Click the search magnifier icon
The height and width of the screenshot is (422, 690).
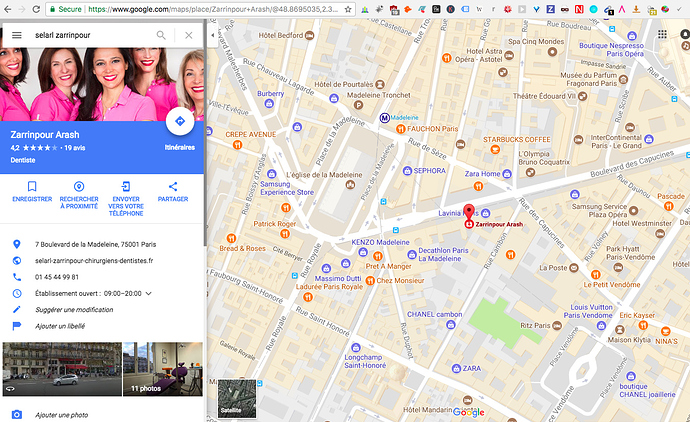tap(161, 35)
